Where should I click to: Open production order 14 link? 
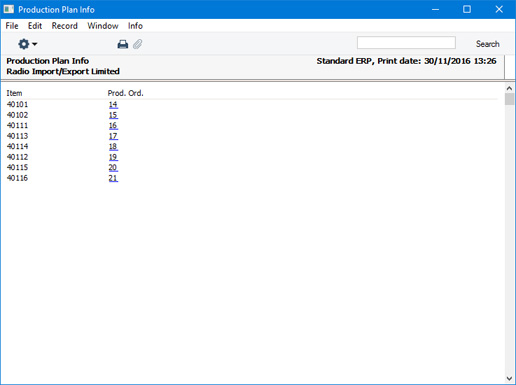(113, 105)
